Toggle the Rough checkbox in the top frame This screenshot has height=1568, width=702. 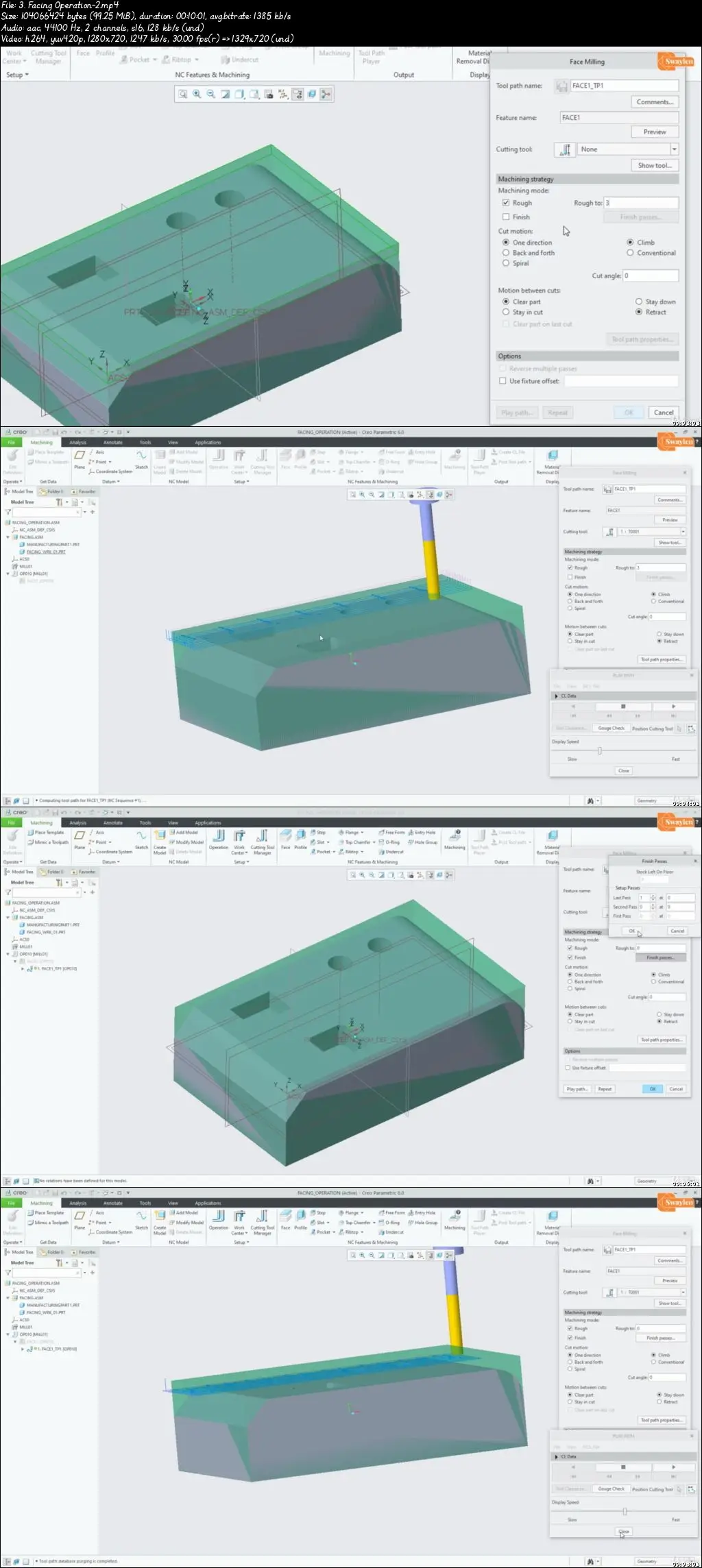tap(506, 203)
